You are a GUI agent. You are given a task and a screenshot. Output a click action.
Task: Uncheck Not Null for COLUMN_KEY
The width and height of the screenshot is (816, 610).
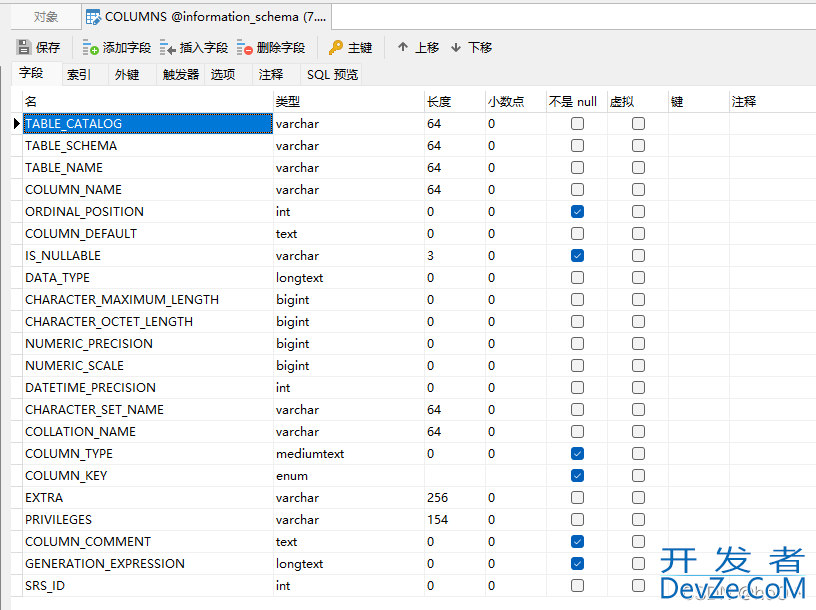pyautogui.click(x=577, y=475)
